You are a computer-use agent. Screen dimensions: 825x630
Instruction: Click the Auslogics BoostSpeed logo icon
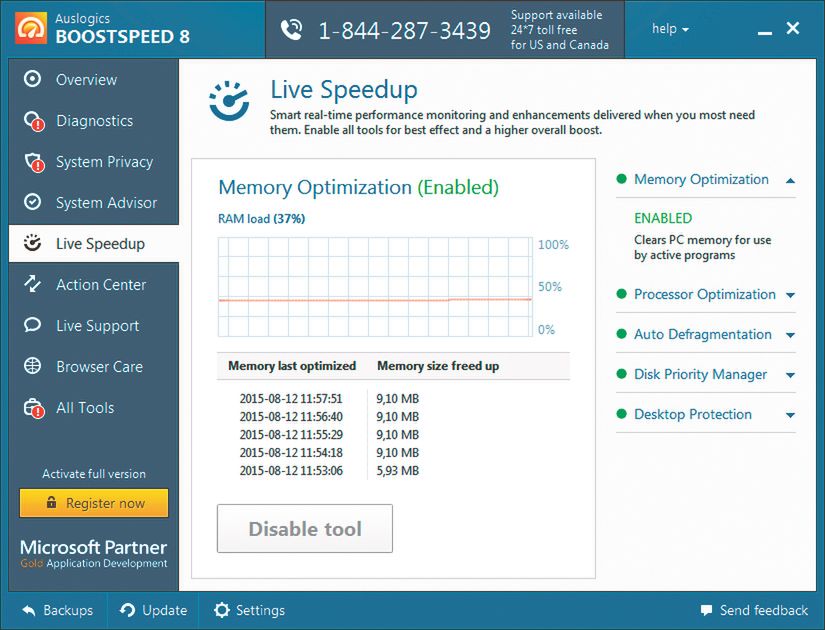31,28
